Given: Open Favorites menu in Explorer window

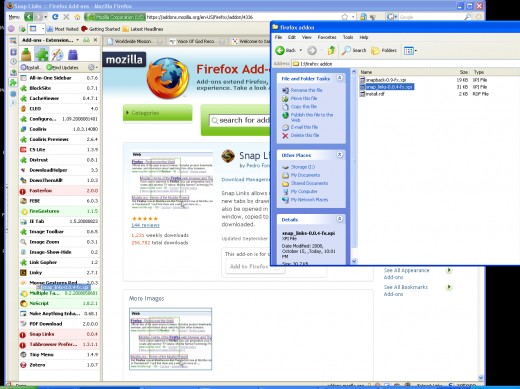Looking at the screenshot, I should coord(327,37).
